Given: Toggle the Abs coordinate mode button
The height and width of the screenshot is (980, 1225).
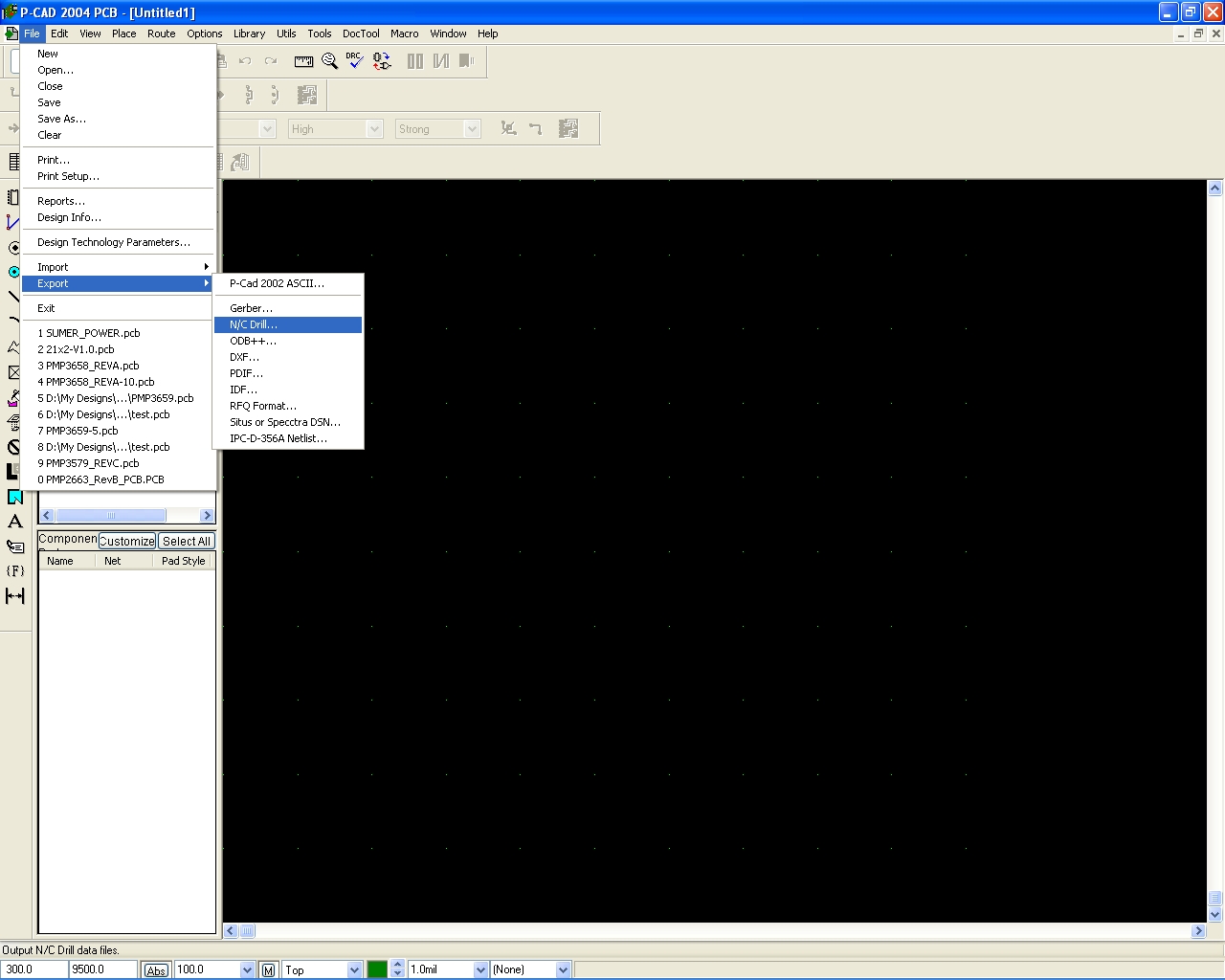Looking at the screenshot, I should point(156,969).
